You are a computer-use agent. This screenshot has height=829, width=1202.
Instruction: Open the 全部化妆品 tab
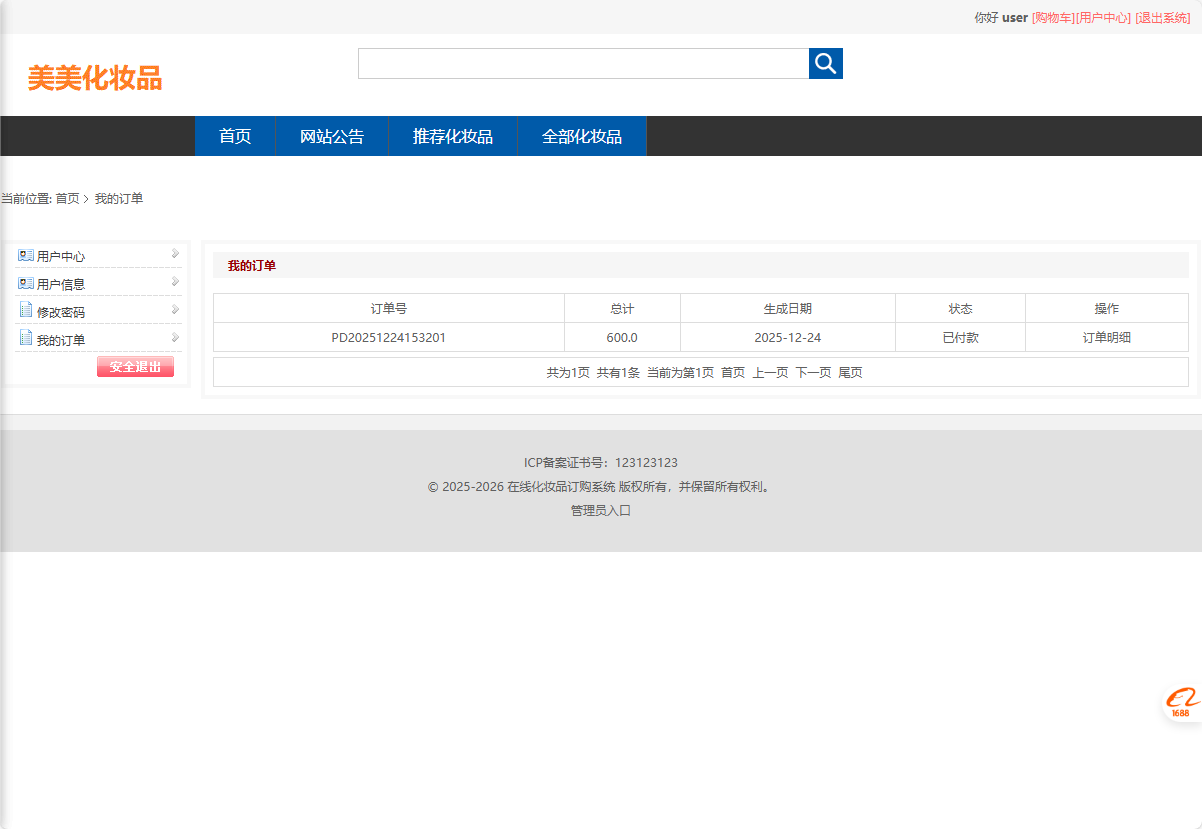581,136
